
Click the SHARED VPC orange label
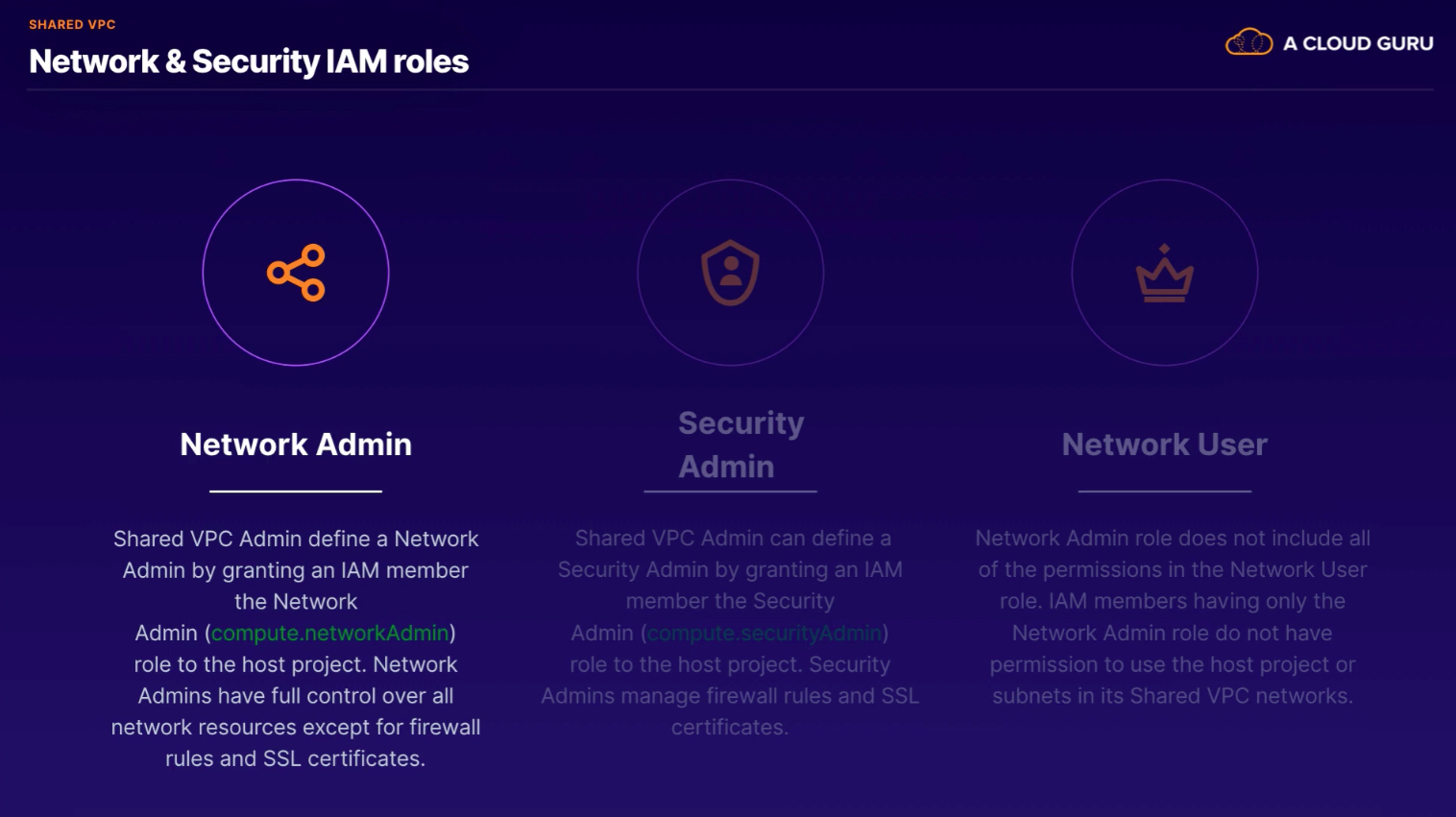72,25
